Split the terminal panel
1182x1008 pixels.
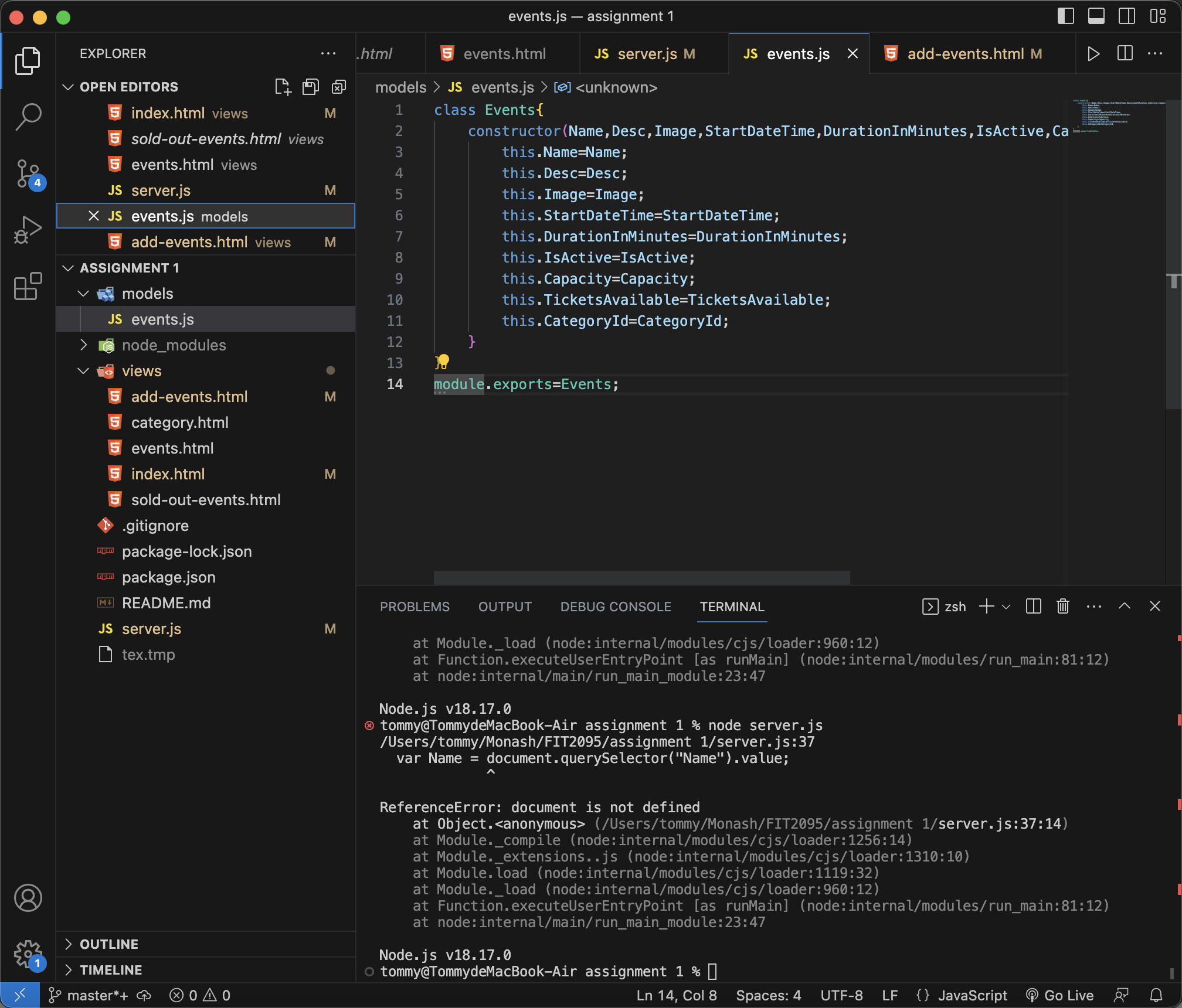point(1034,606)
